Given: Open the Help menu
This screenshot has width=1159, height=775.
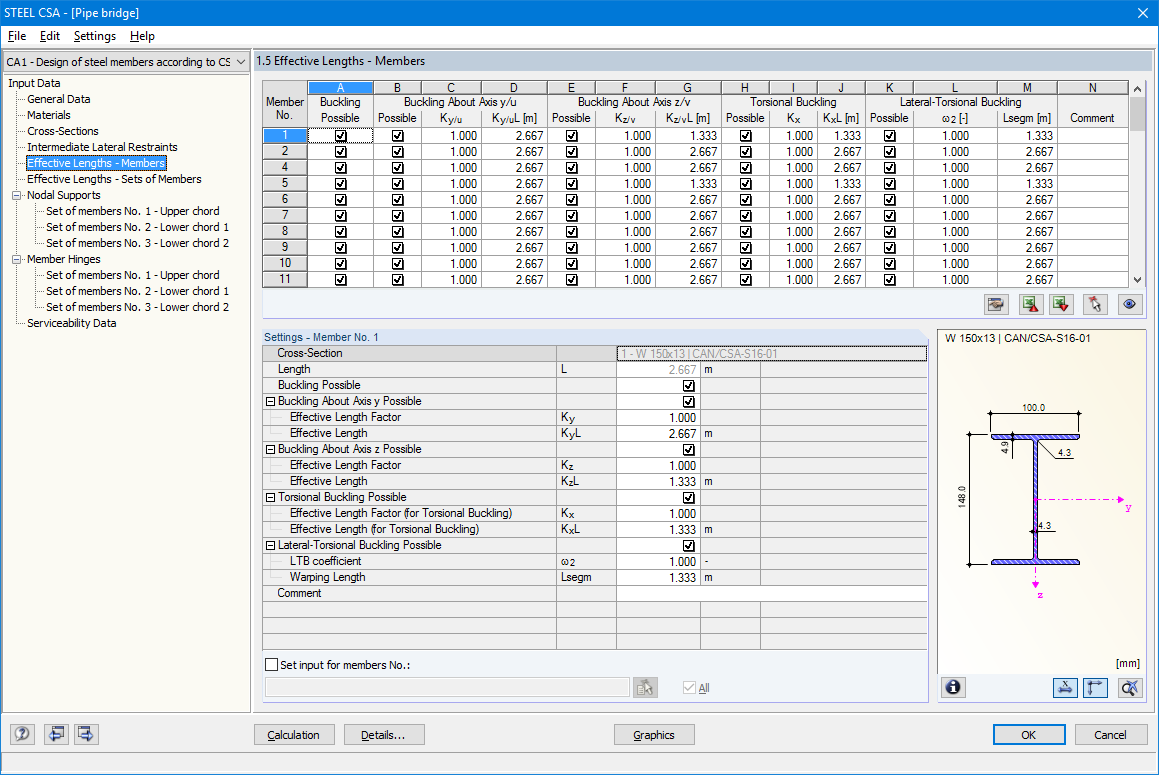Looking at the screenshot, I should [x=142, y=36].
